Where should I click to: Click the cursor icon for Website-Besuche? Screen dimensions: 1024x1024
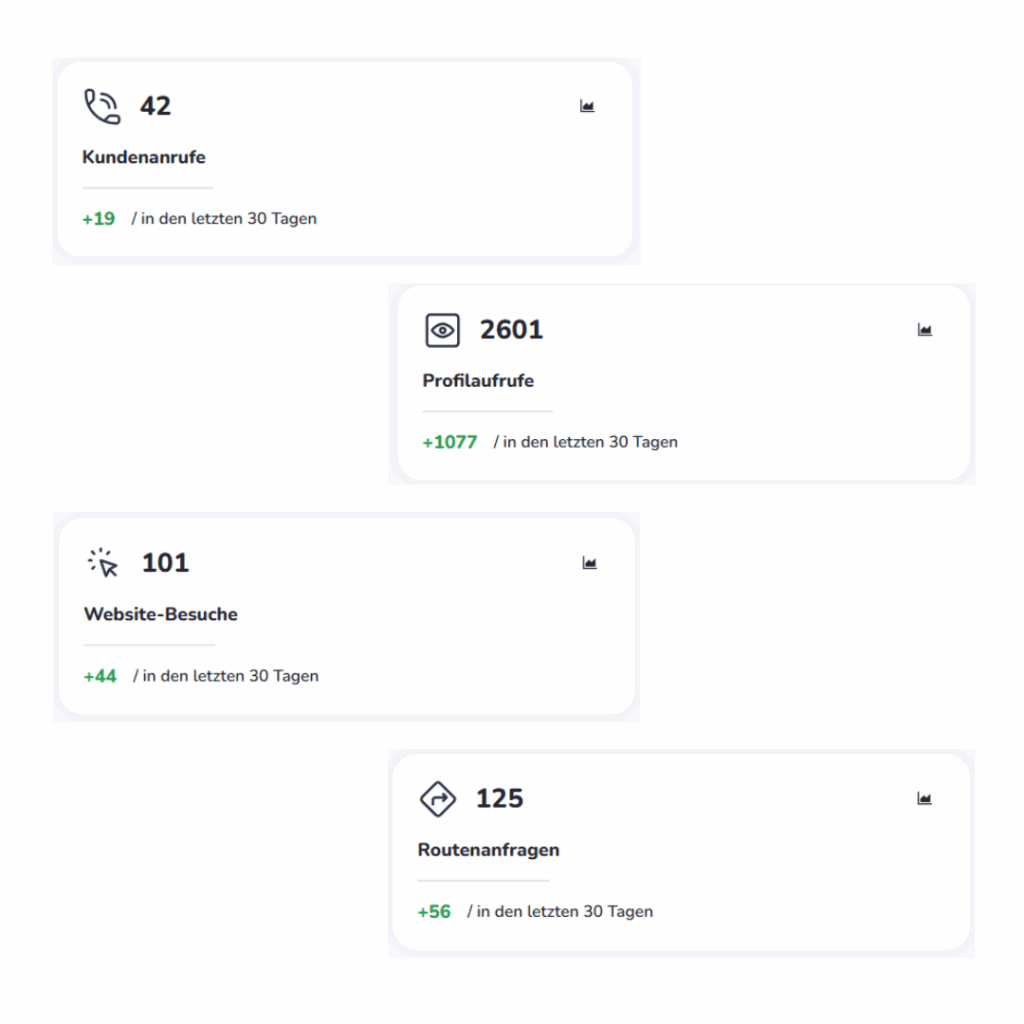pyautogui.click(x=102, y=563)
